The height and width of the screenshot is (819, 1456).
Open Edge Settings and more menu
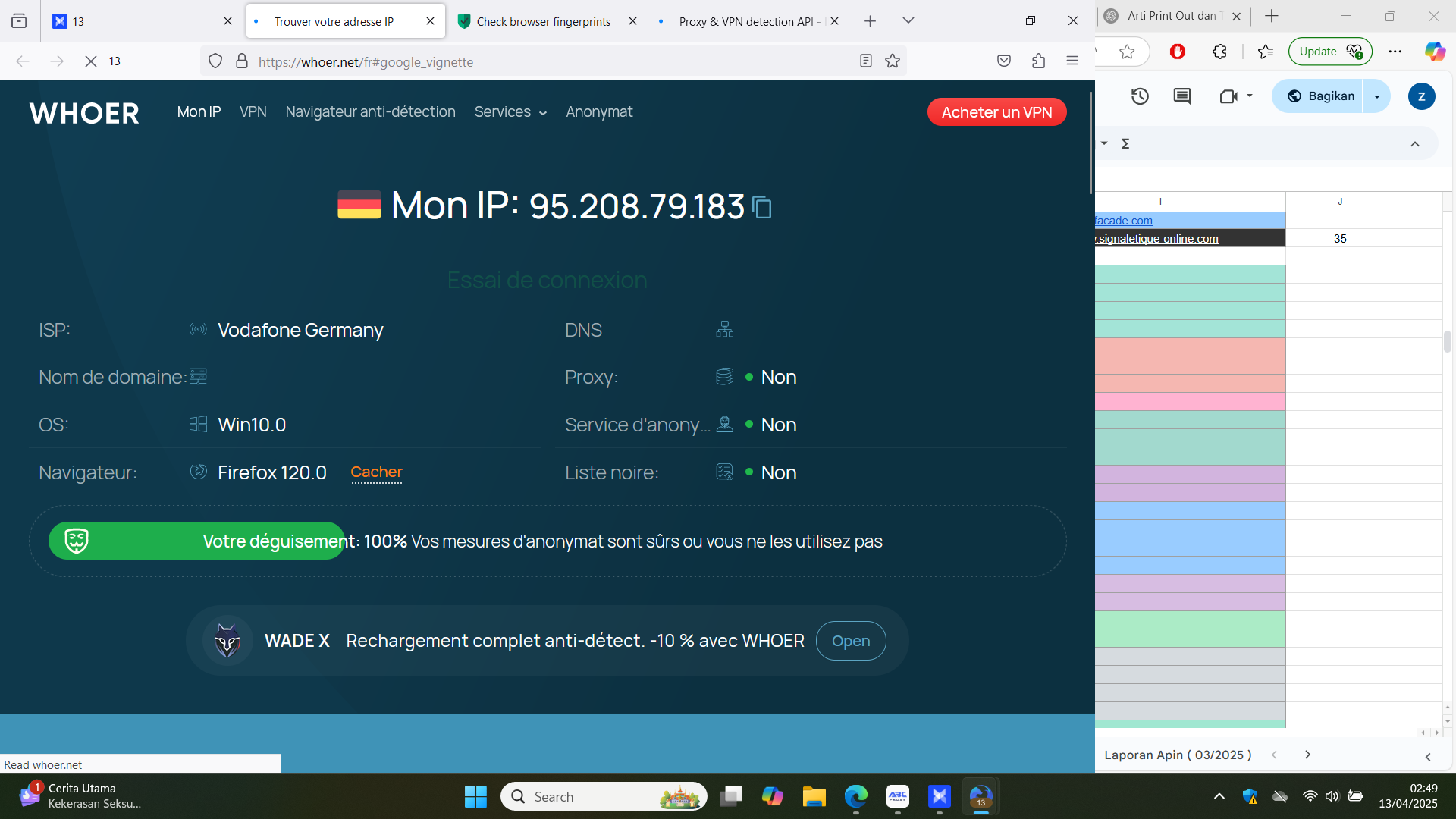tap(1395, 52)
